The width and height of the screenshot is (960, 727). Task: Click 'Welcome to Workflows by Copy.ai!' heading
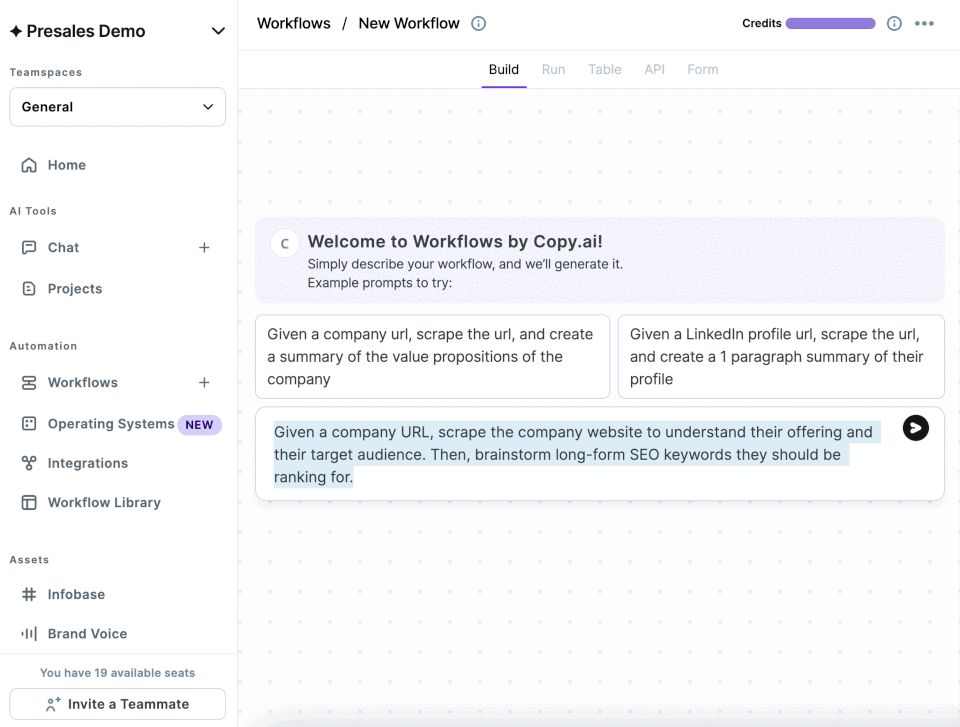coord(455,241)
